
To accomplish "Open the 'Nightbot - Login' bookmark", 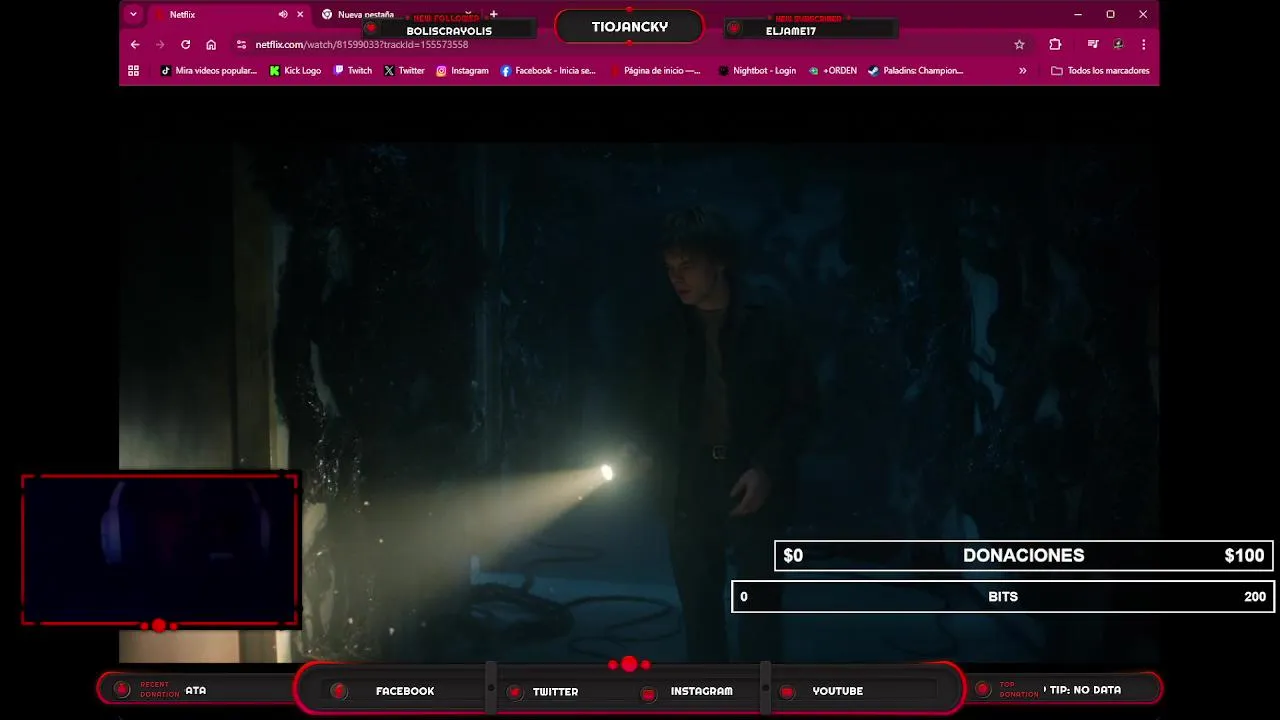I will tap(757, 70).
